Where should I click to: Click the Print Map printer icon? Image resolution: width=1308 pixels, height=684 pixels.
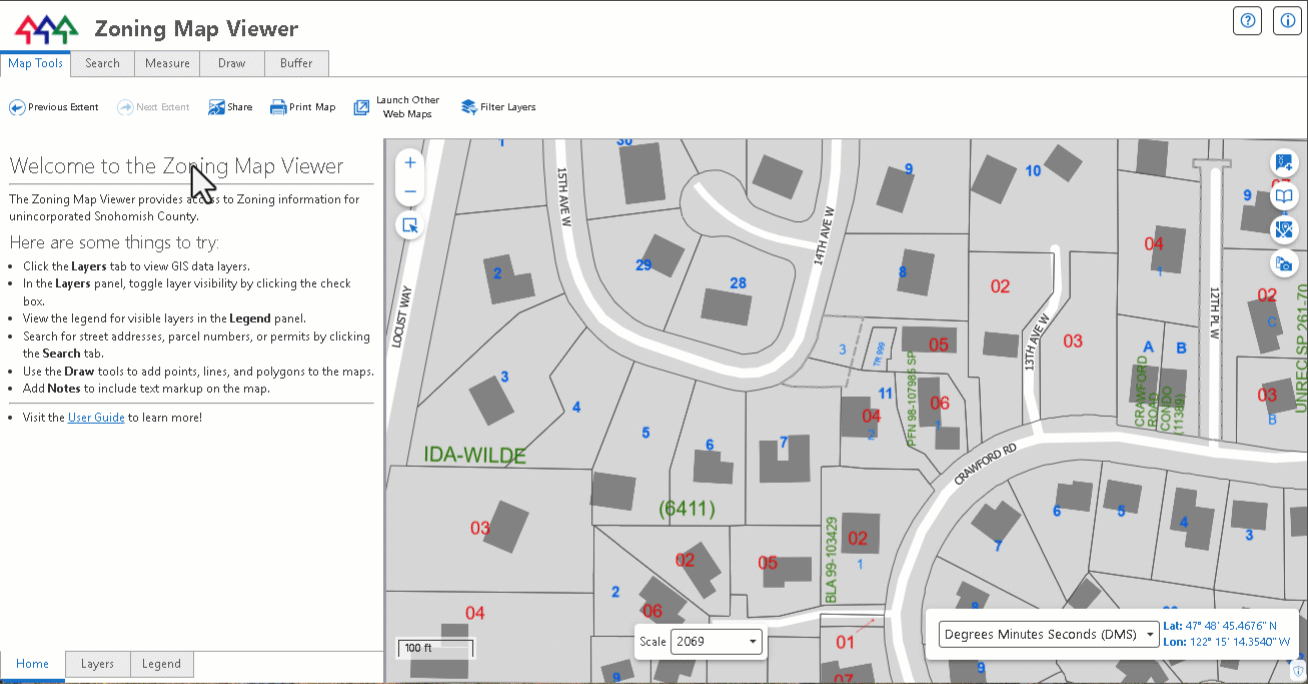tap(279, 107)
